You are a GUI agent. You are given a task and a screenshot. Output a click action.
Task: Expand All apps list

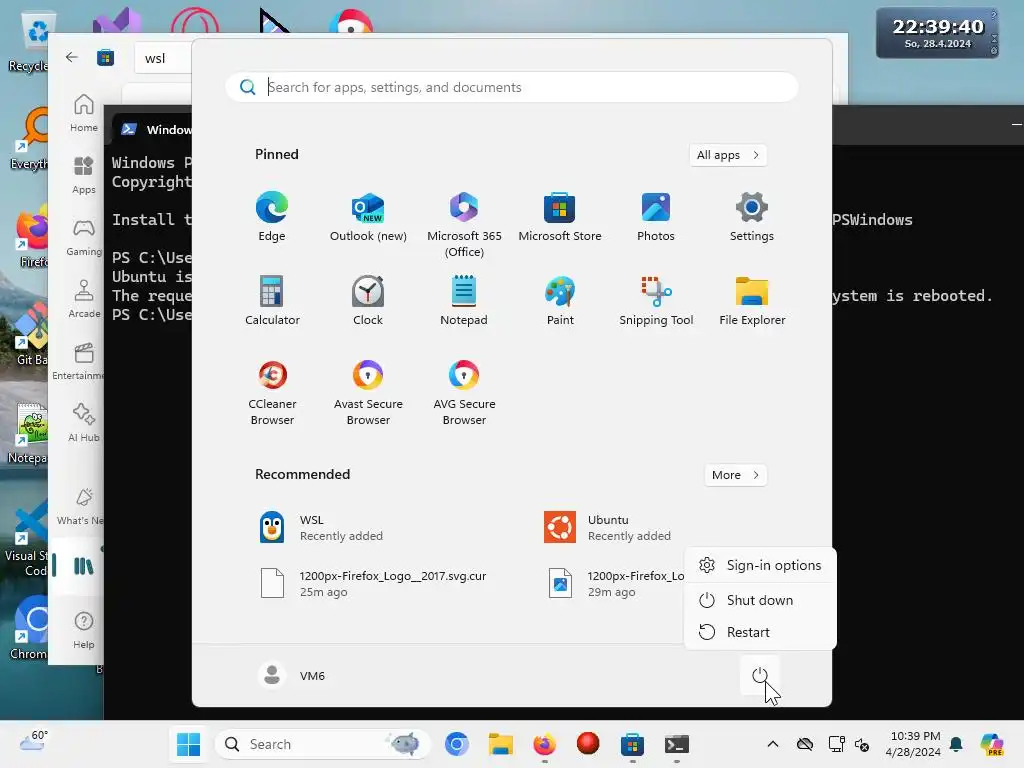[728, 155]
